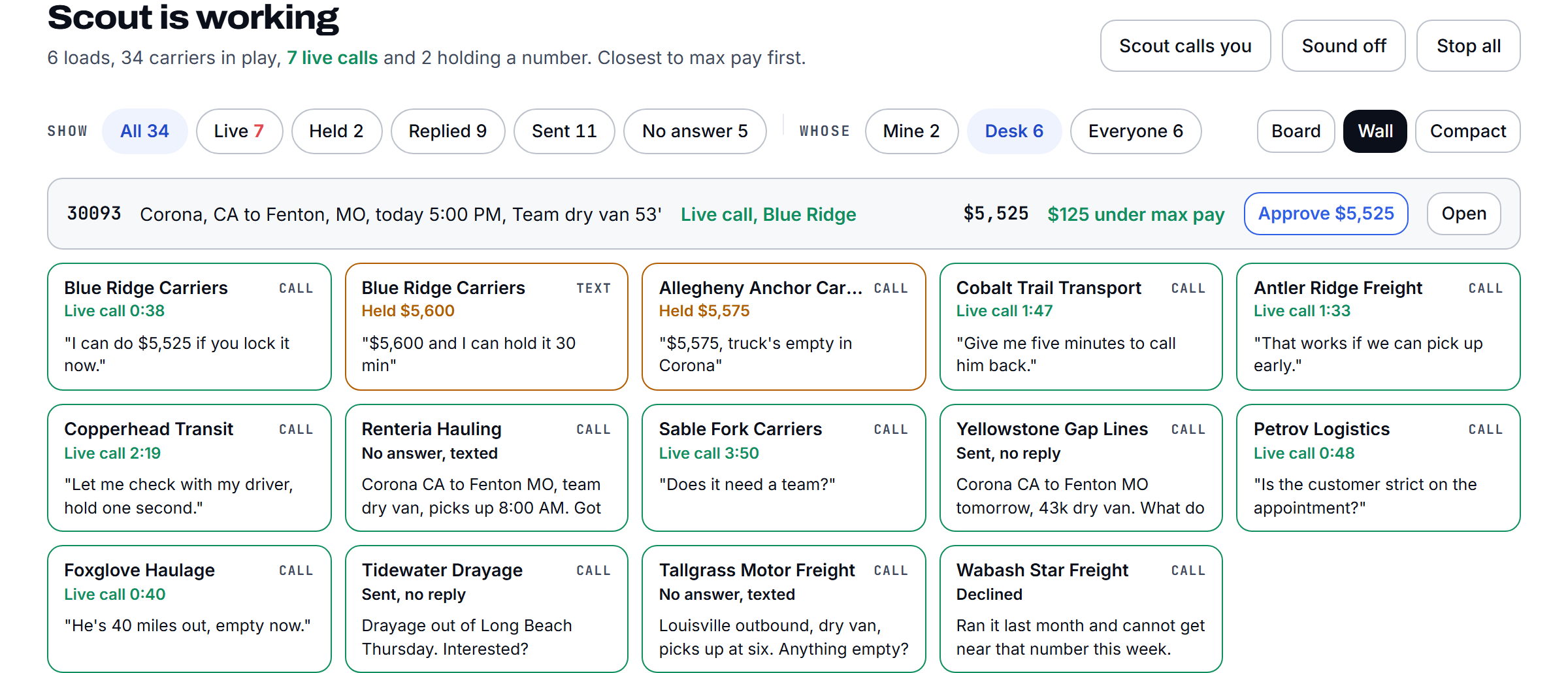Filter to Sent 11

click(564, 131)
